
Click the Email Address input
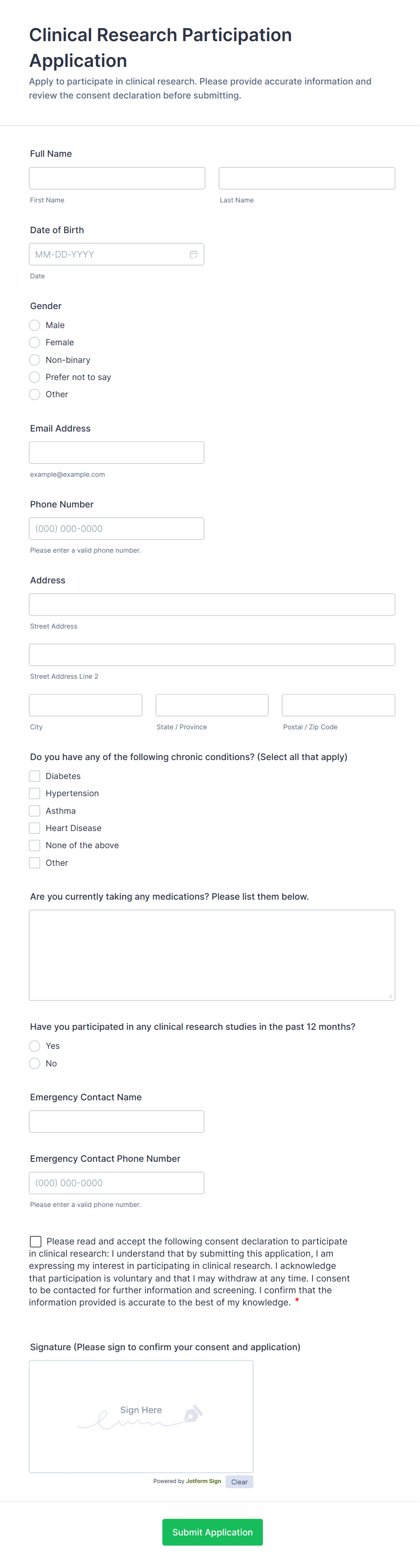[116, 452]
